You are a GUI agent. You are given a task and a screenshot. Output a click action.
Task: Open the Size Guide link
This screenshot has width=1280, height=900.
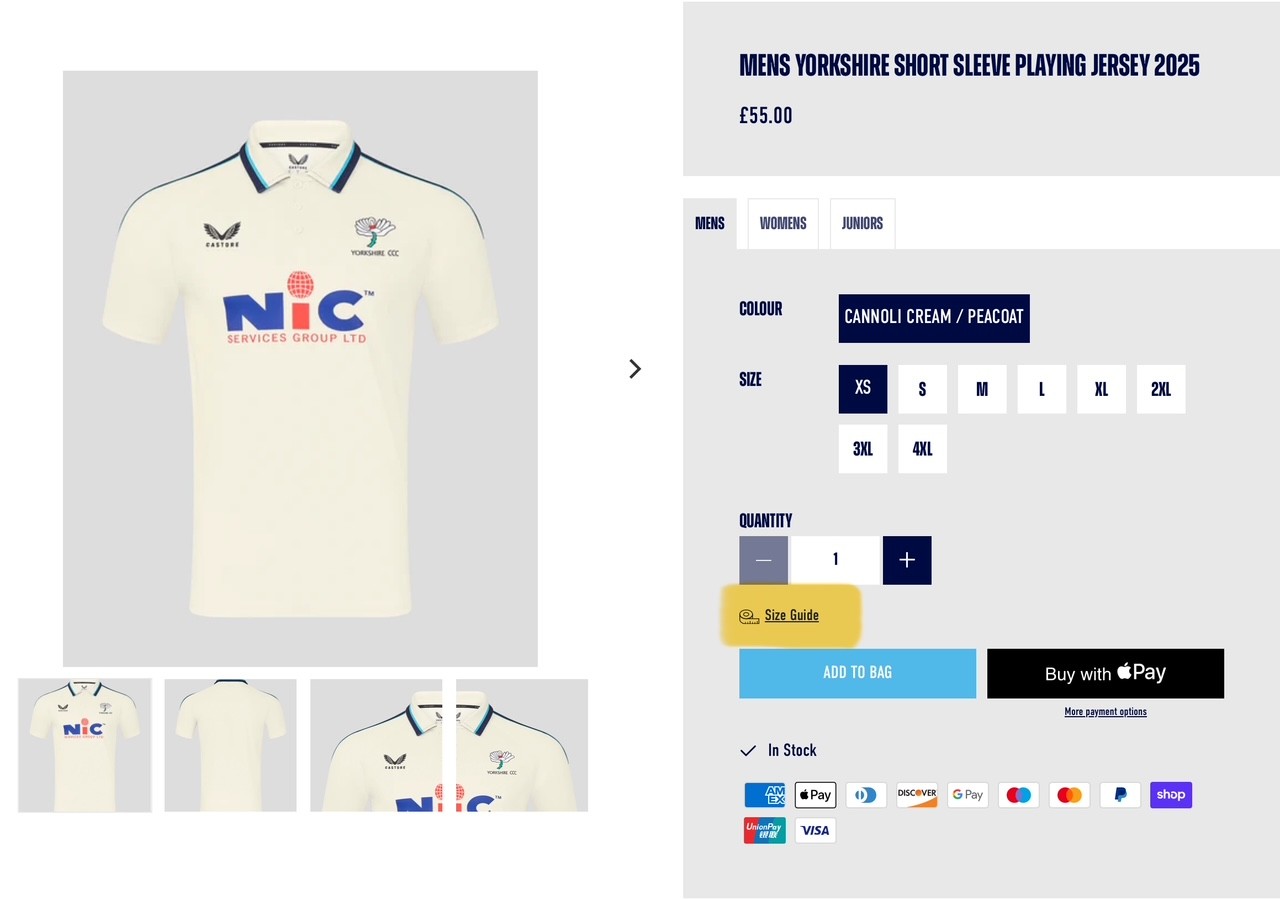[x=791, y=615]
